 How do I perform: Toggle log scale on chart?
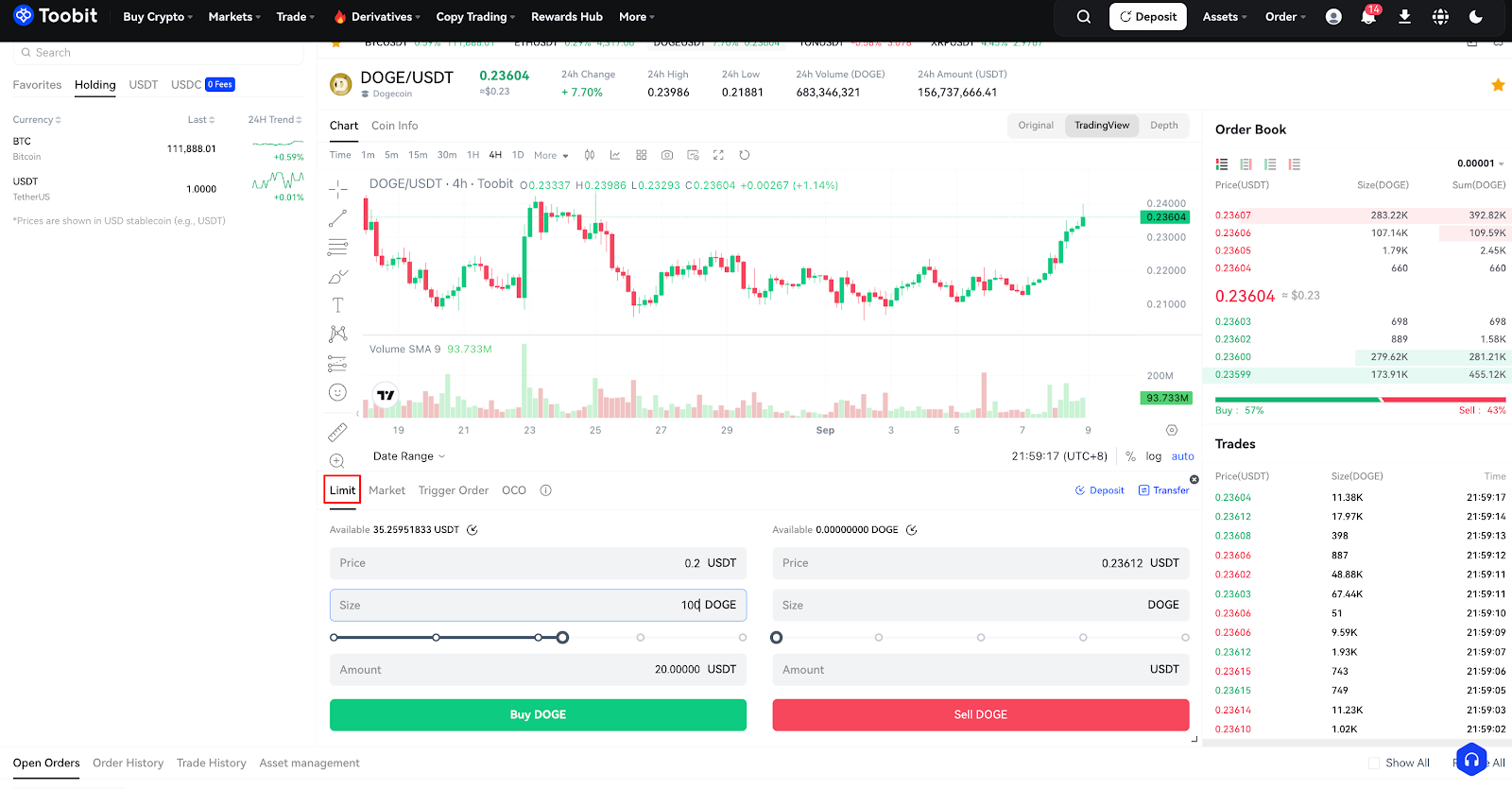pos(1153,456)
